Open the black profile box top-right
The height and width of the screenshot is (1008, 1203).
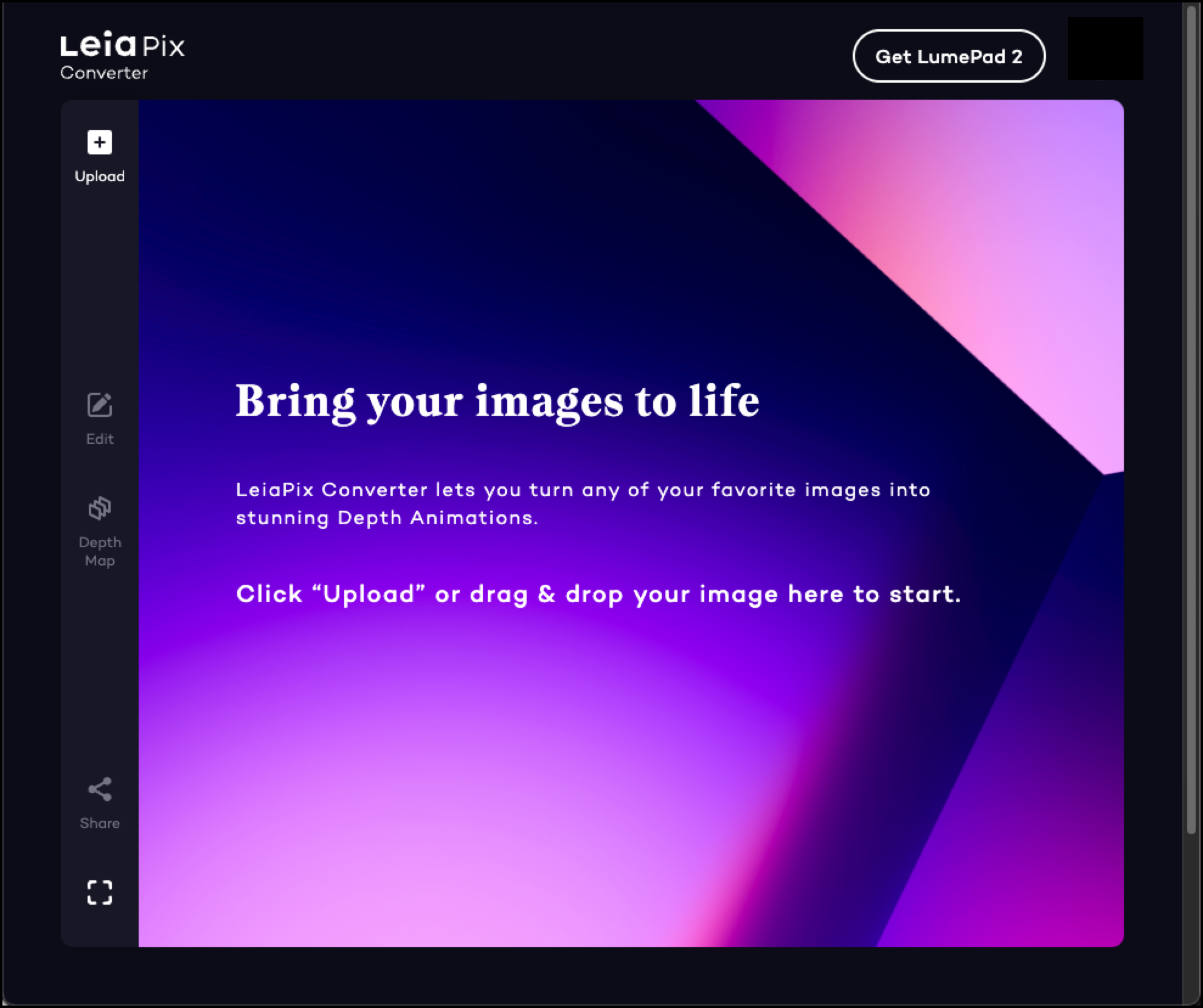coord(1105,49)
